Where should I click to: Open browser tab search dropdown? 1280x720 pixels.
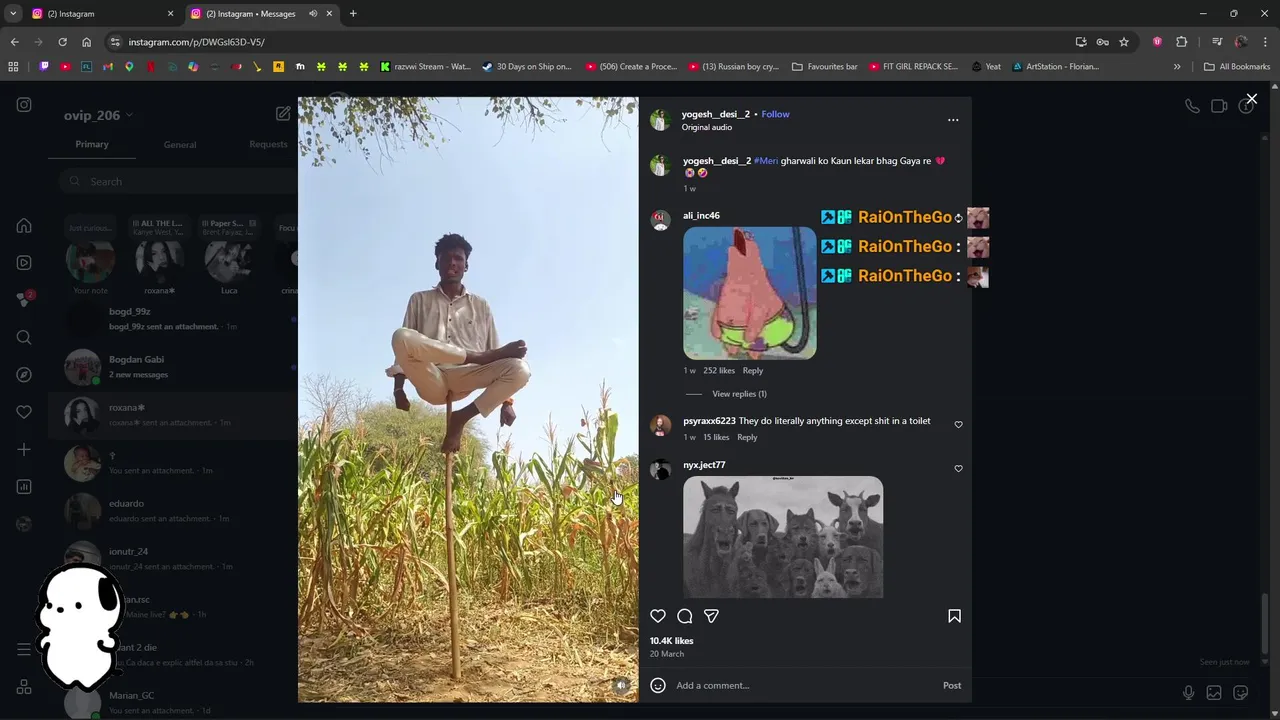tap(13, 14)
